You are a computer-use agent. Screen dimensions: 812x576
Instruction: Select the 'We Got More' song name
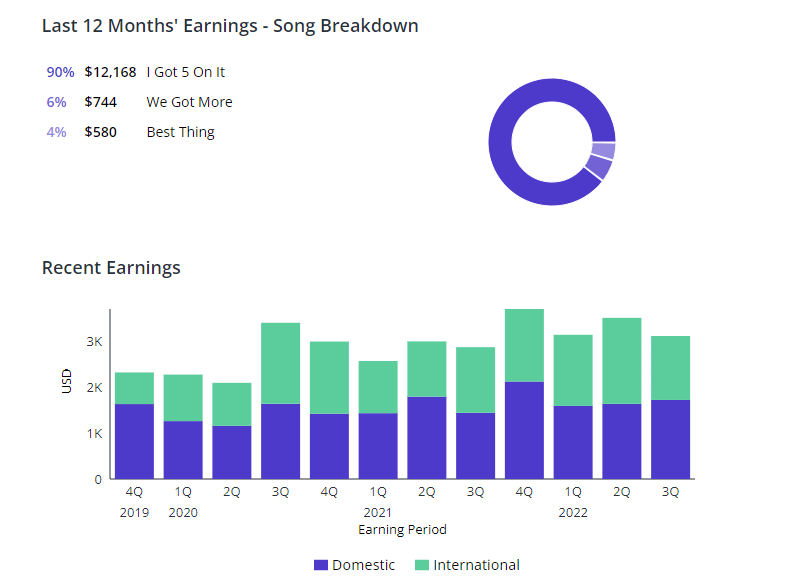tap(190, 102)
